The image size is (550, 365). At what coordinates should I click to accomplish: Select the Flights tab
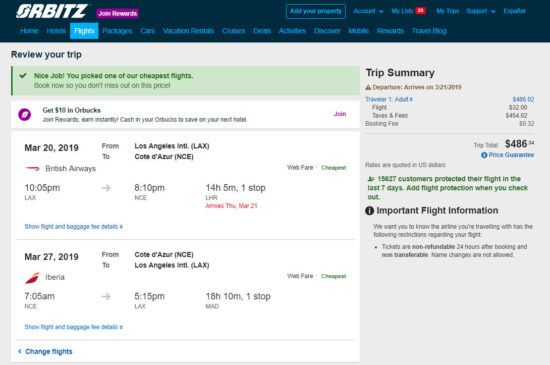coord(84,31)
